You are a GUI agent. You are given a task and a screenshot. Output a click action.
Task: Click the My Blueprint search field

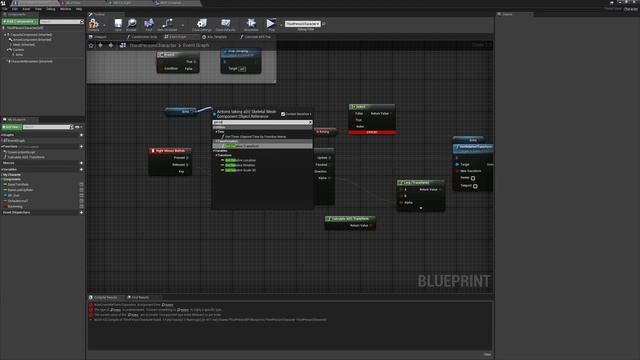[48, 127]
